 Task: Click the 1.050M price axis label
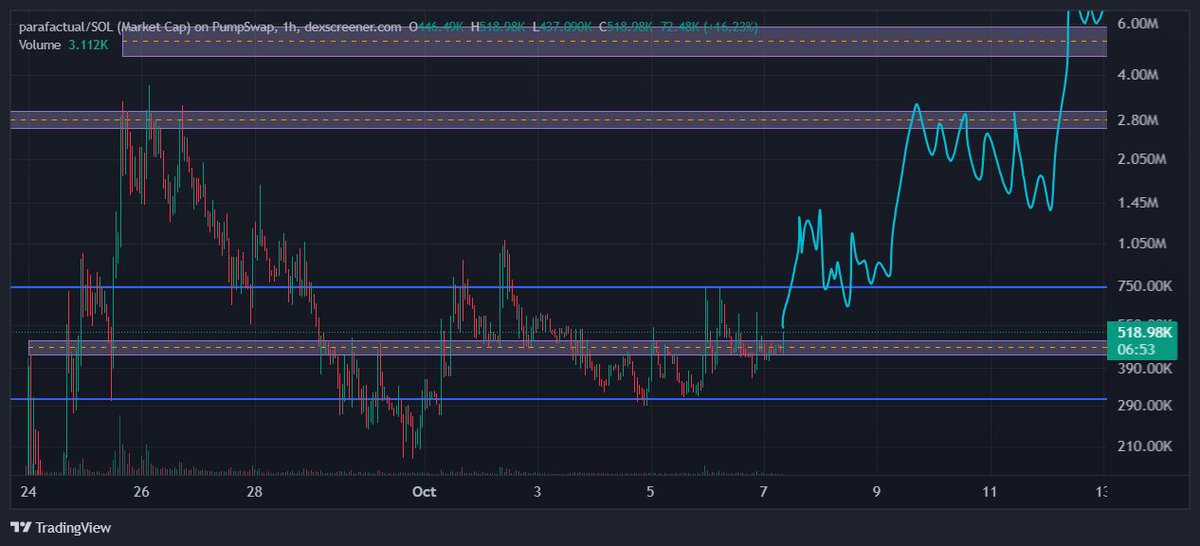tap(1141, 244)
